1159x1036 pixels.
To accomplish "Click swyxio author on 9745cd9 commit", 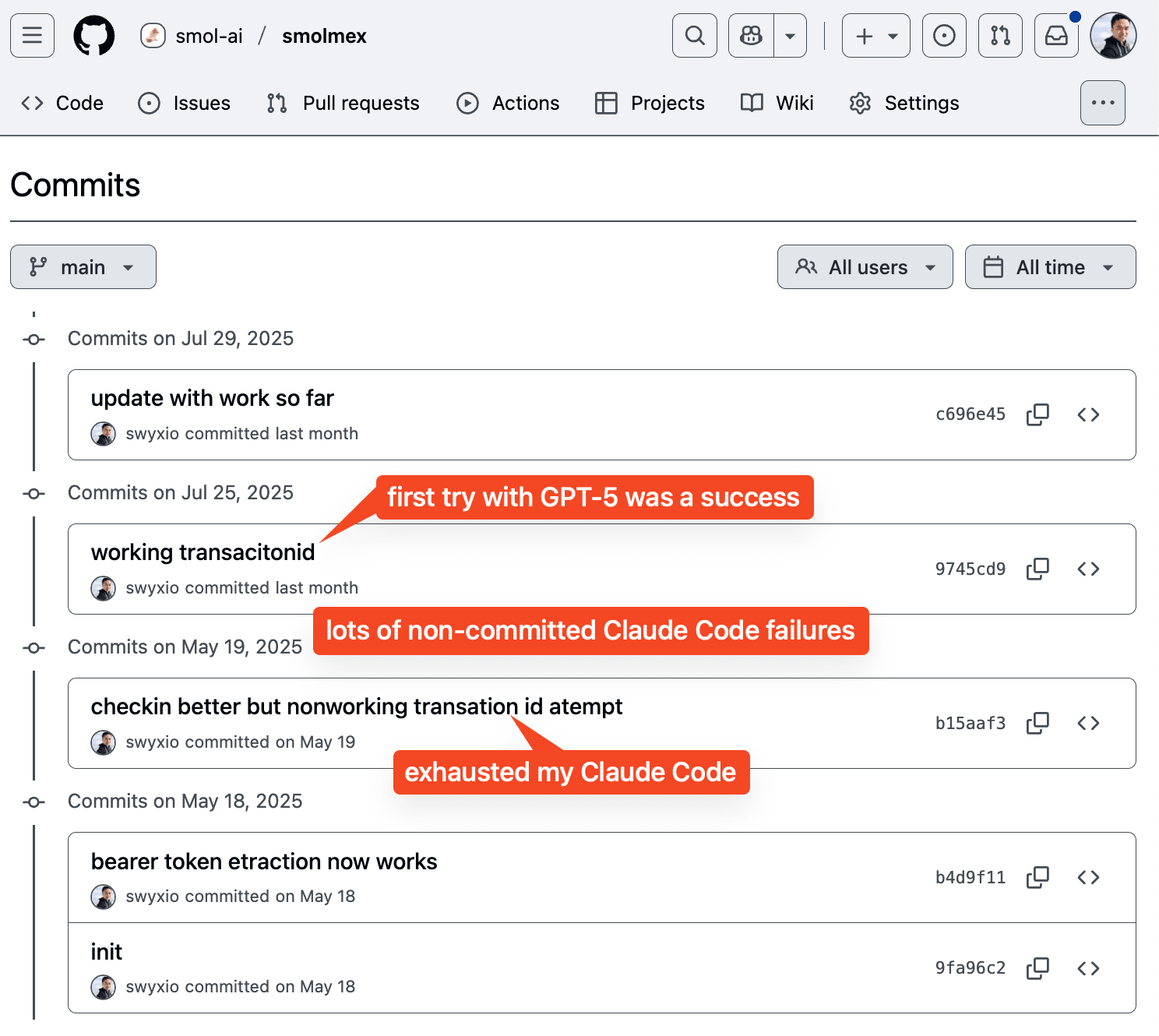I will 153,587.
